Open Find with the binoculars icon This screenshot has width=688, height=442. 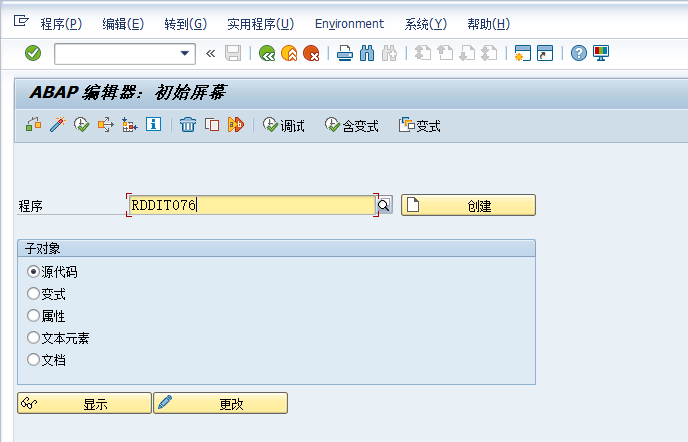pos(367,54)
